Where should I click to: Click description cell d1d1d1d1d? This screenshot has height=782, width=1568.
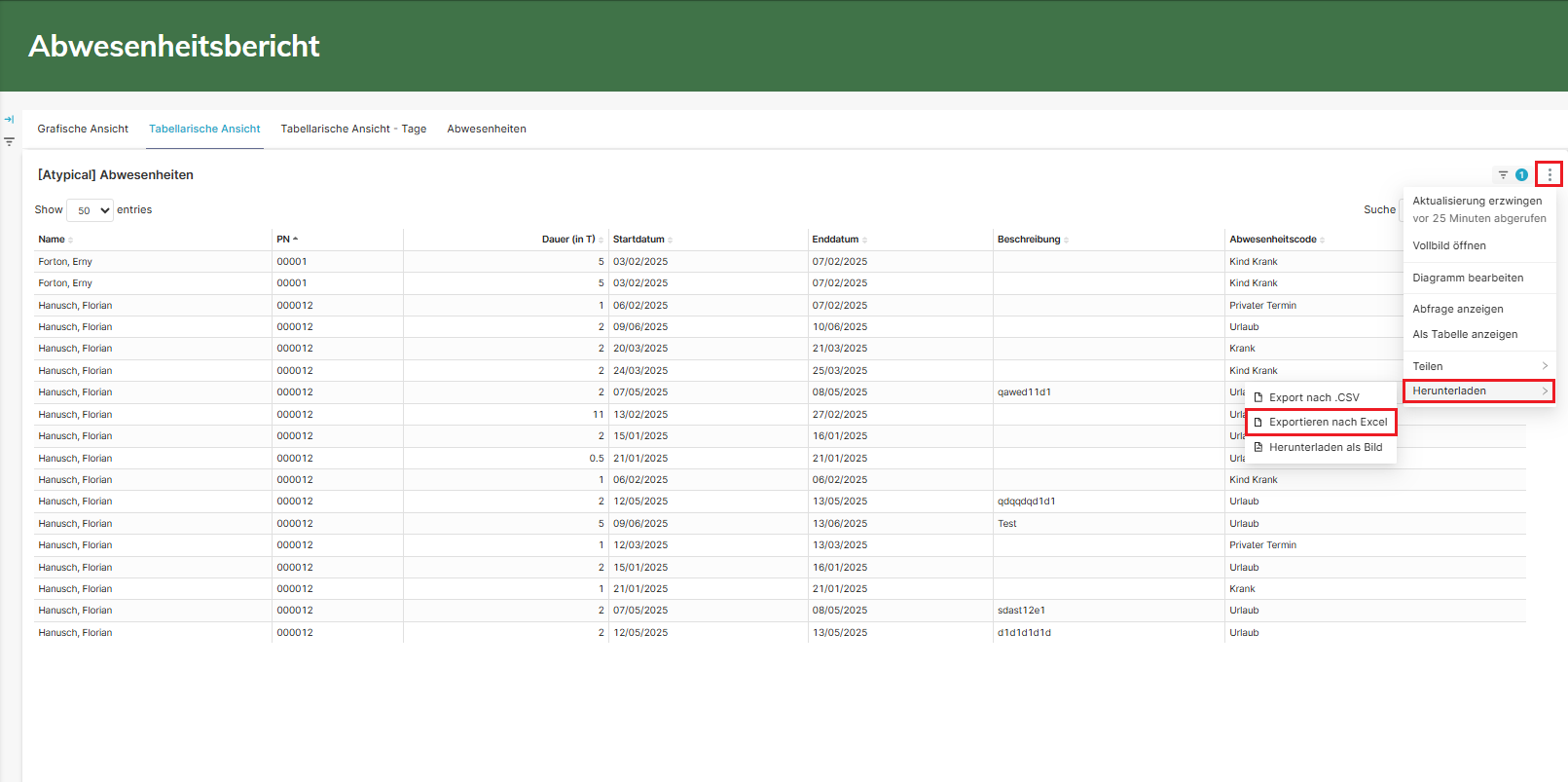click(1024, 633)
